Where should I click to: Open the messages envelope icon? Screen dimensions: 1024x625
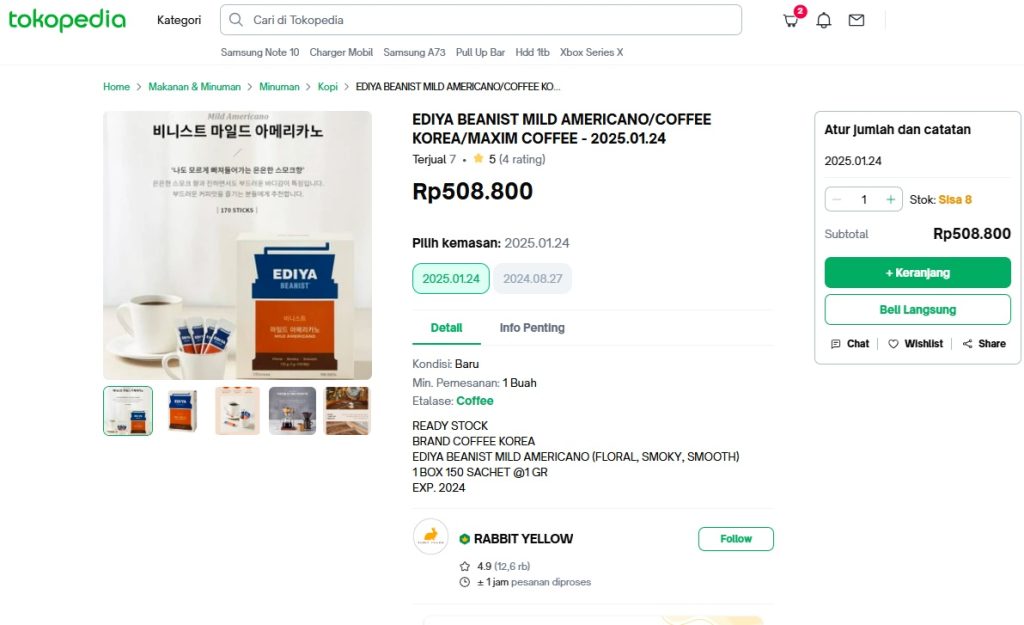pyautogui.click(x=856, y=20)
